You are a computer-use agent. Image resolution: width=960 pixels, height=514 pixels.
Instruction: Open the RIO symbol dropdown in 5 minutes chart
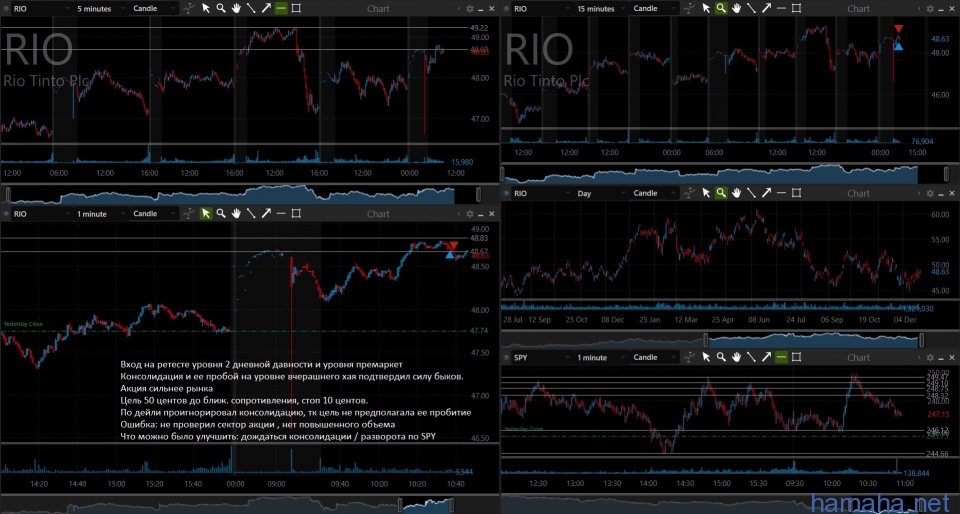40,9
